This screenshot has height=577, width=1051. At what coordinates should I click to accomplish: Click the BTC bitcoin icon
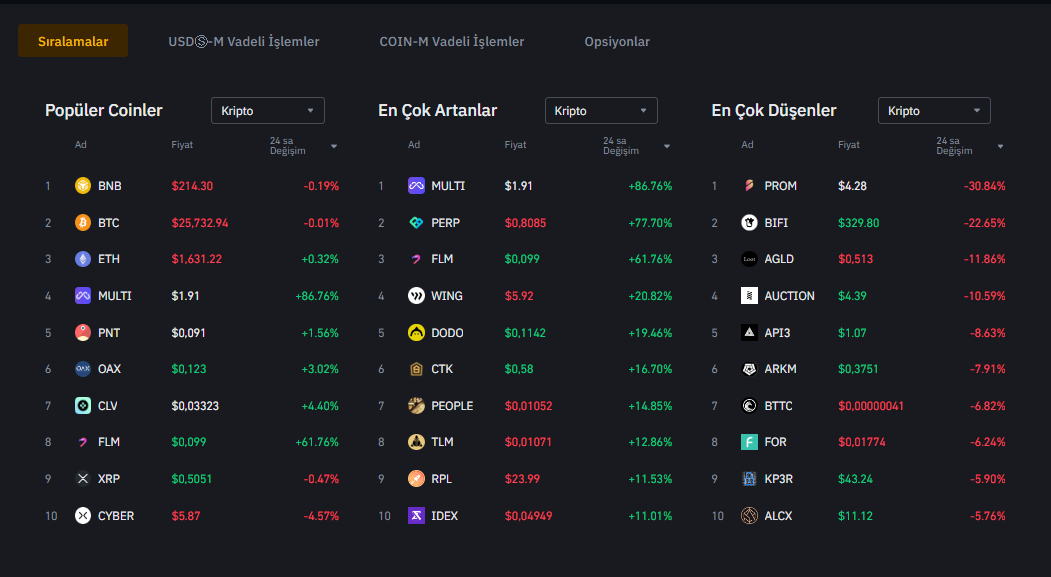83,223
